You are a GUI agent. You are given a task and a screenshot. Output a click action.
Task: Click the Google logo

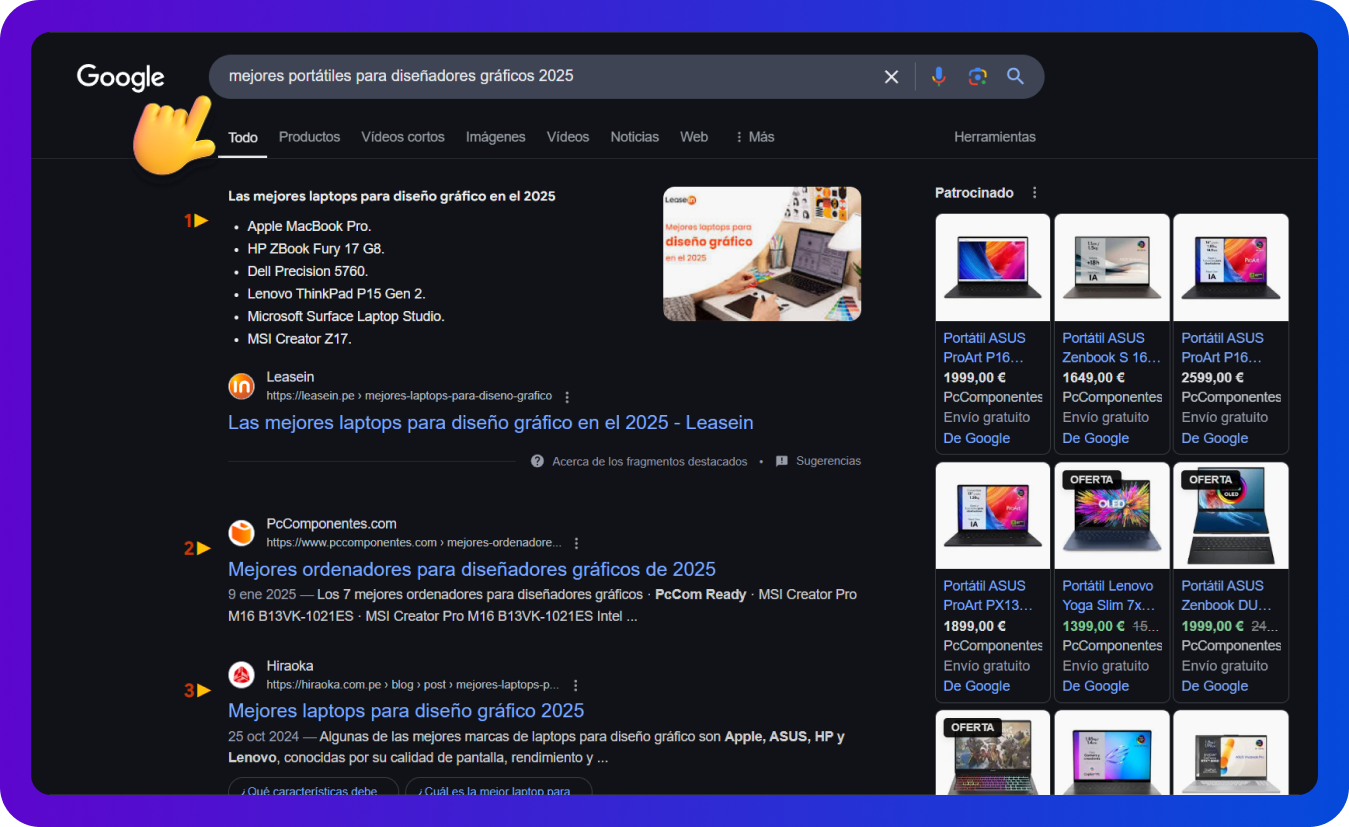[x=121, y=77]
